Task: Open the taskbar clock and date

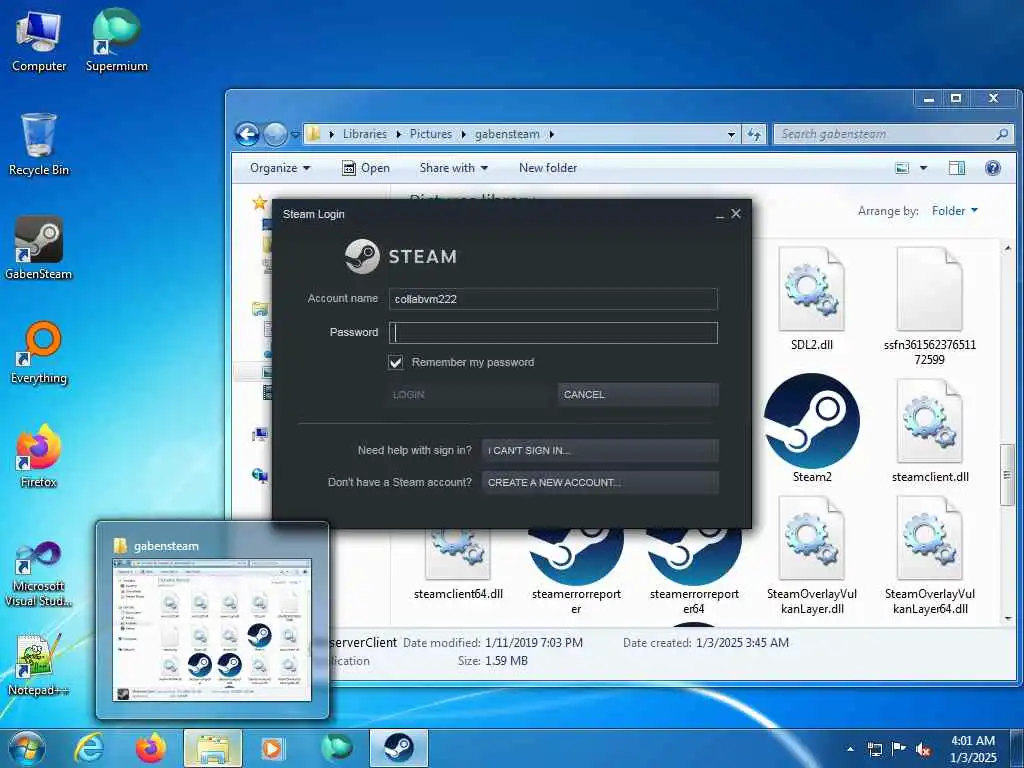Action: click(973, 749)
